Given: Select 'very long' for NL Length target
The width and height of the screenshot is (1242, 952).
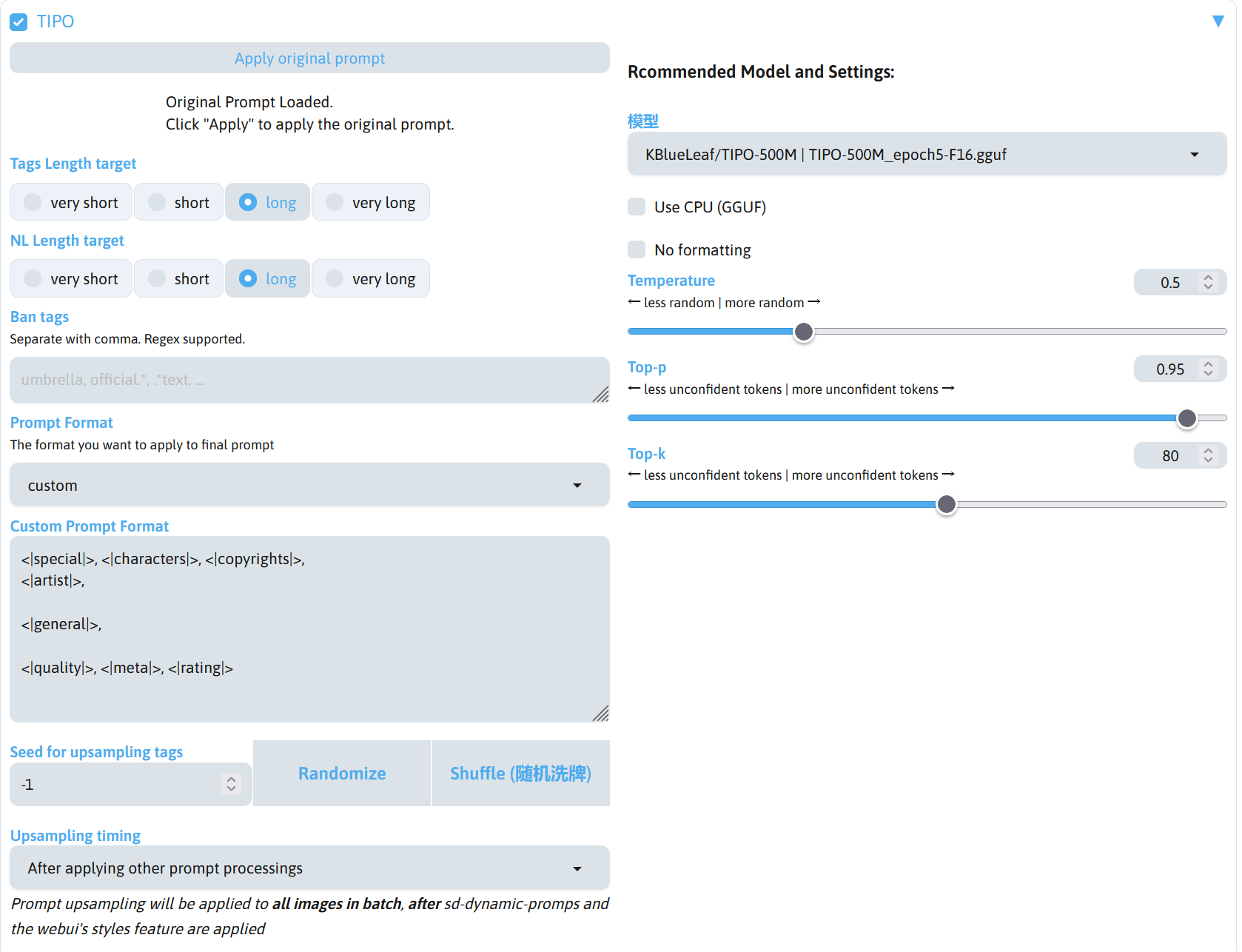Looking at the screenshot, I should click(x=371, y=279).
